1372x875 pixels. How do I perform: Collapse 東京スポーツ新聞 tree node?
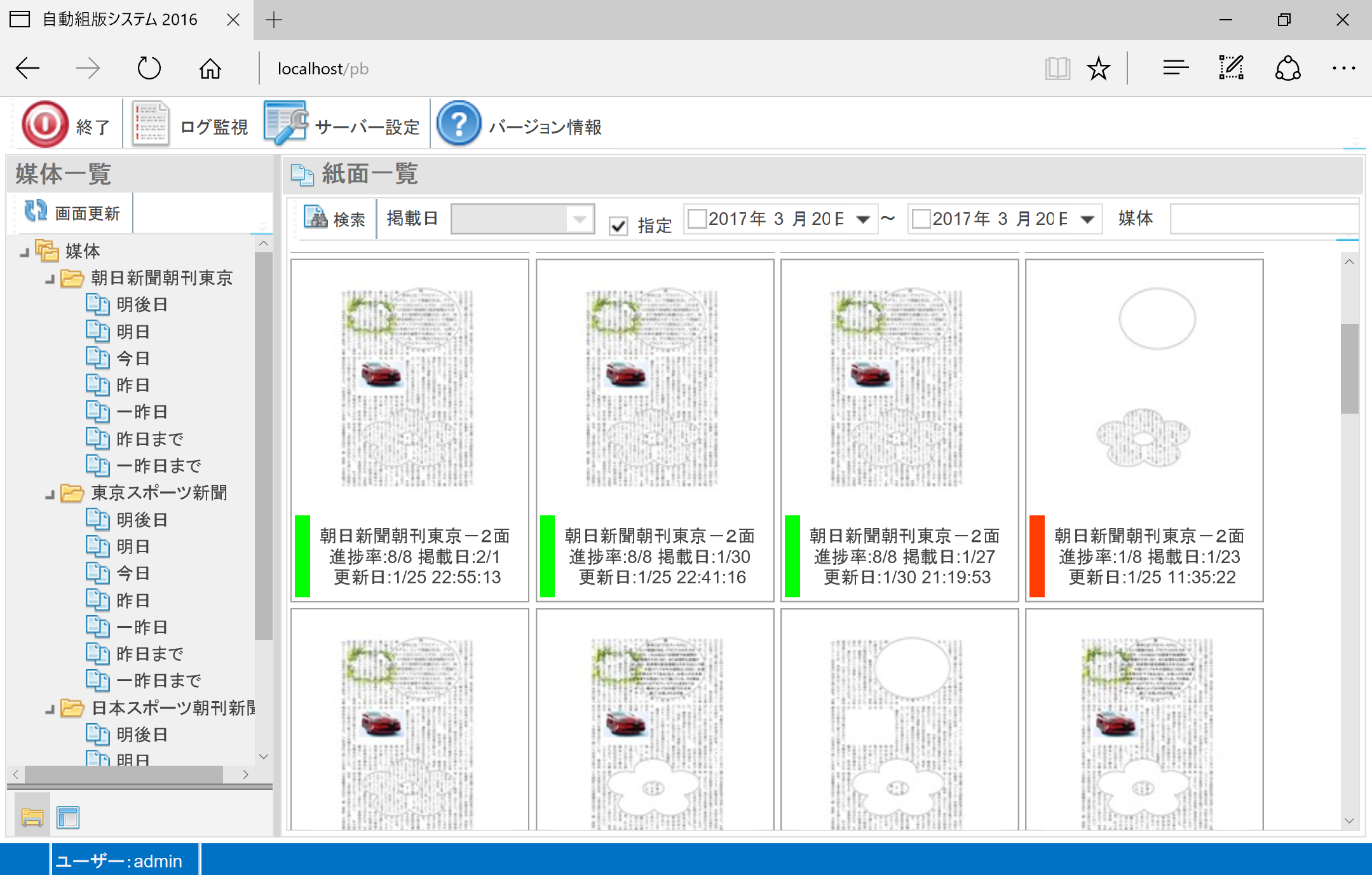(50, 494)
